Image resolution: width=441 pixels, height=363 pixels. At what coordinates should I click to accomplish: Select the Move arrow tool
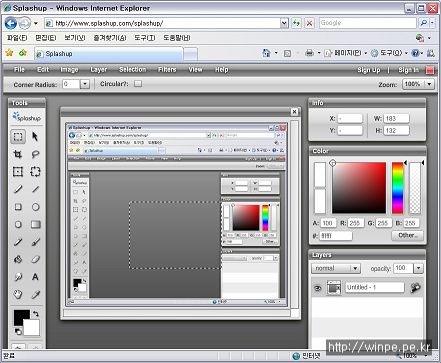35,136
